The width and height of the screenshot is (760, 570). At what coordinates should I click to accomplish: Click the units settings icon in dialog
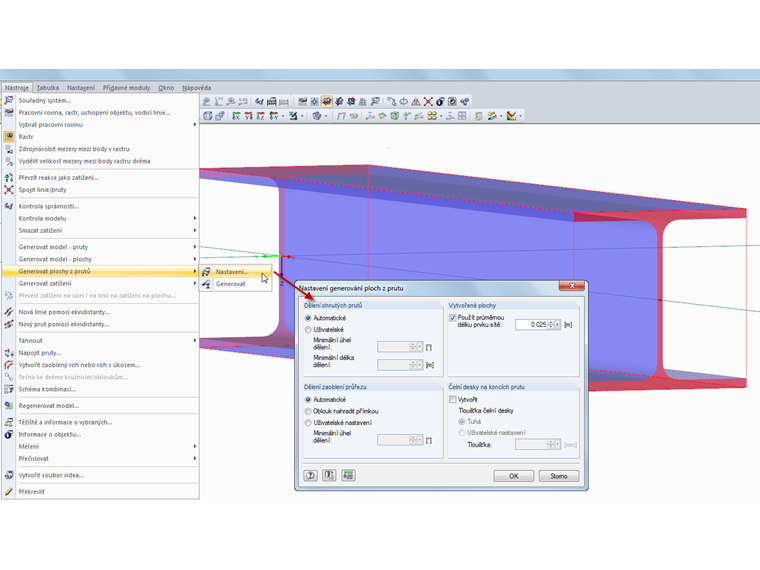coord(329,475)
